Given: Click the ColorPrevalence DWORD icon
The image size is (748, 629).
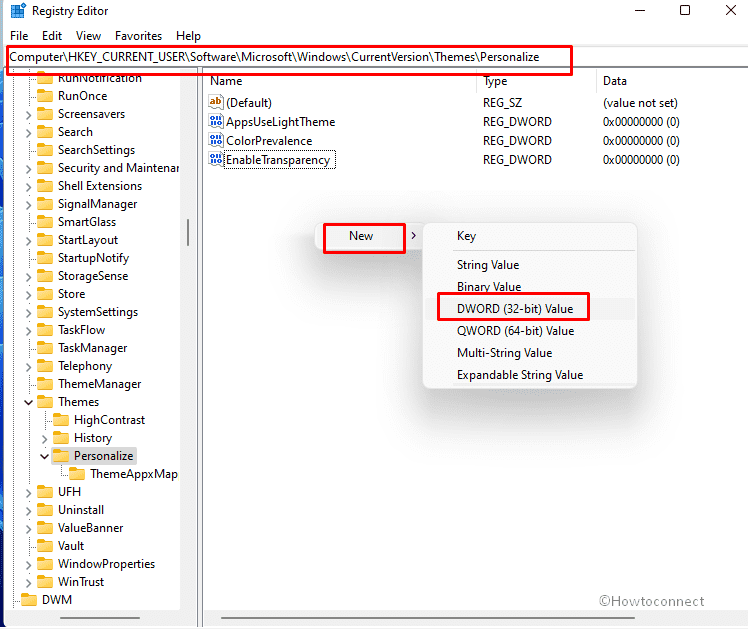Looking at the screenshot, I should click(216, 140).
